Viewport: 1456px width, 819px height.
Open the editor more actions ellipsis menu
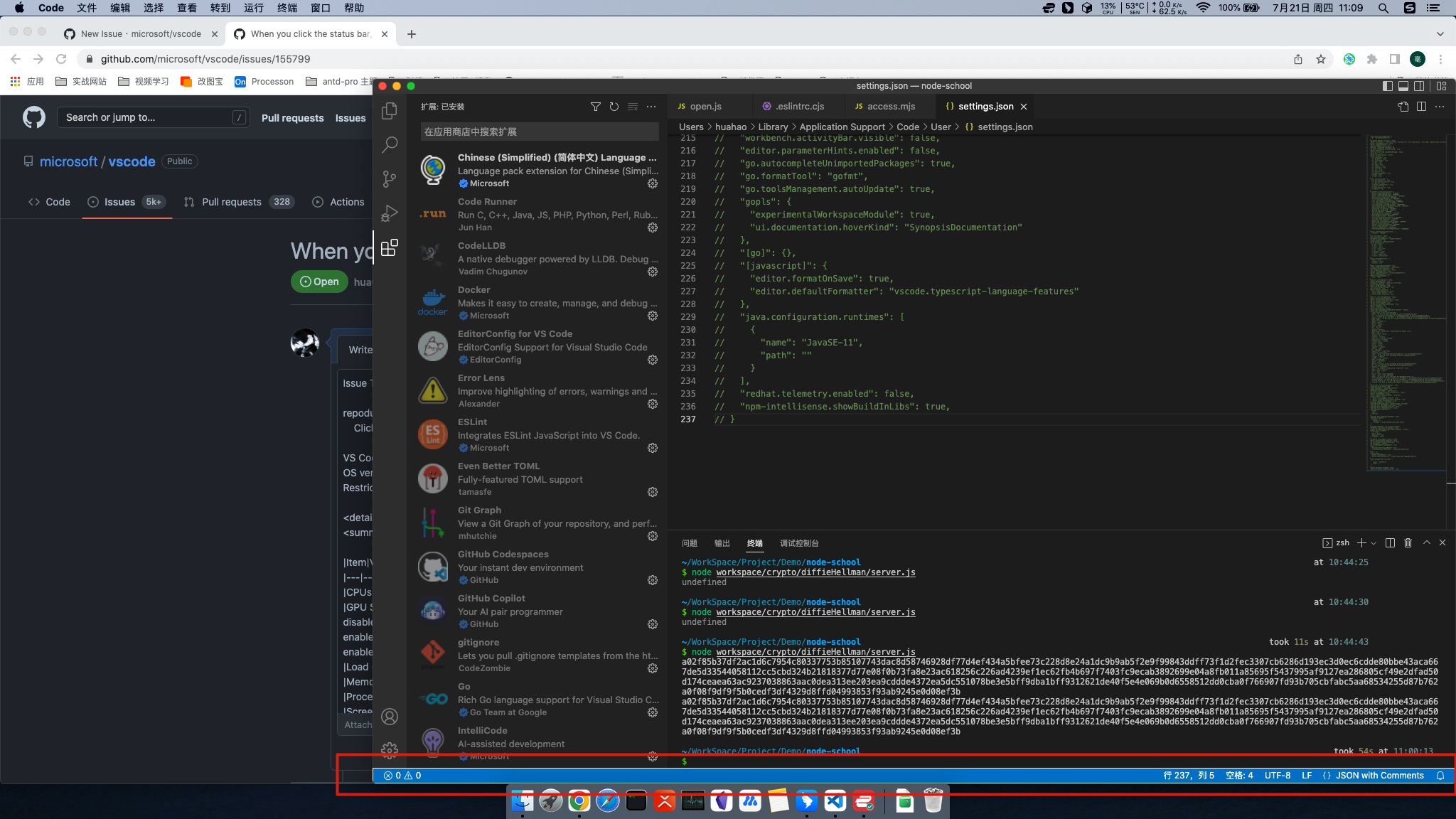click(x=1440, y=106)
